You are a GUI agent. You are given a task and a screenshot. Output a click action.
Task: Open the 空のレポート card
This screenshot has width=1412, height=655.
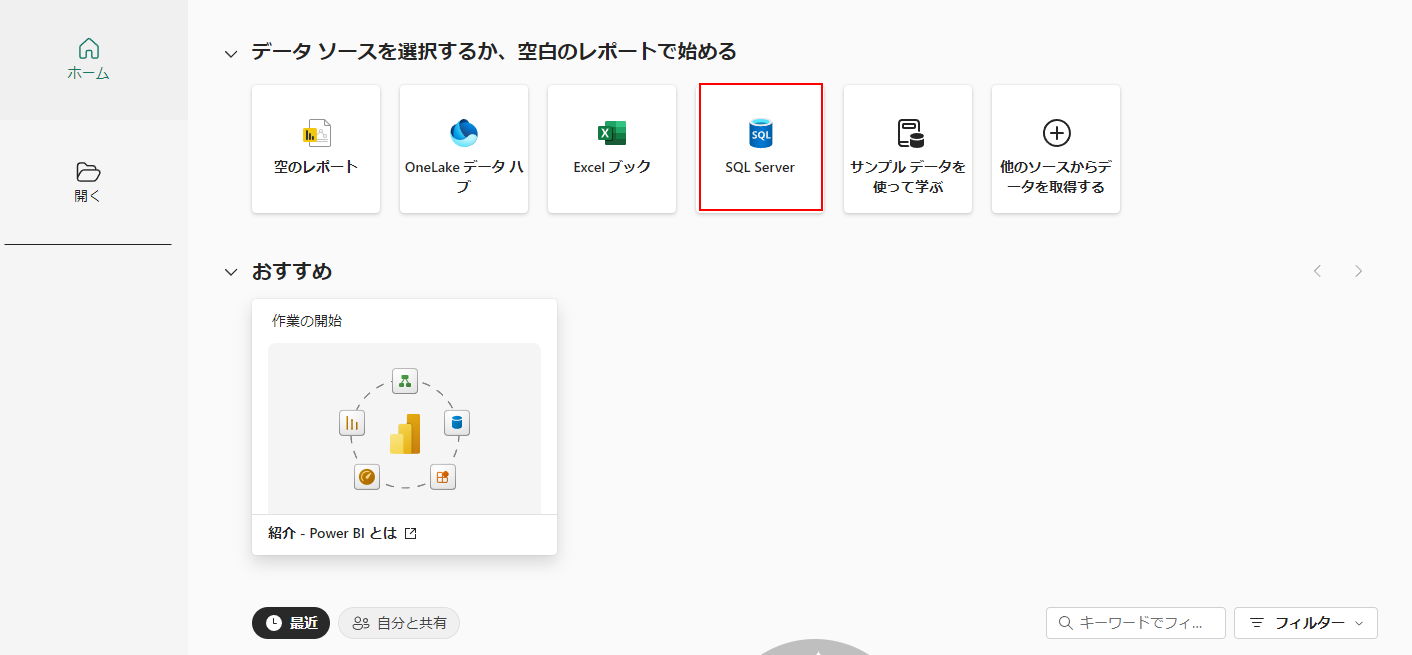(x=315, y=148)
